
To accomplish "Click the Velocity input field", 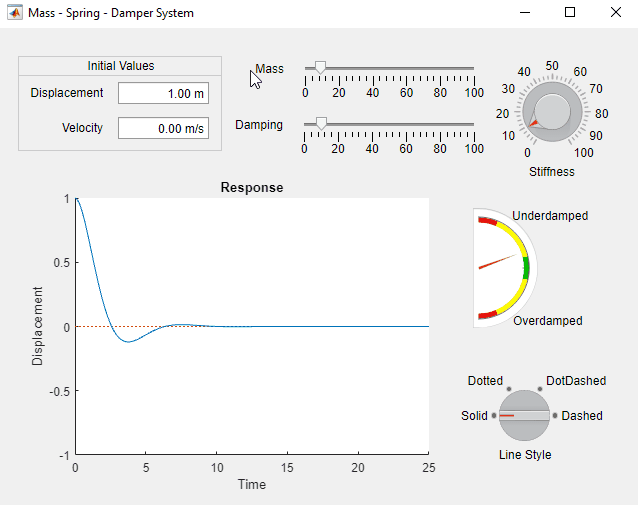I will (163, 128).
